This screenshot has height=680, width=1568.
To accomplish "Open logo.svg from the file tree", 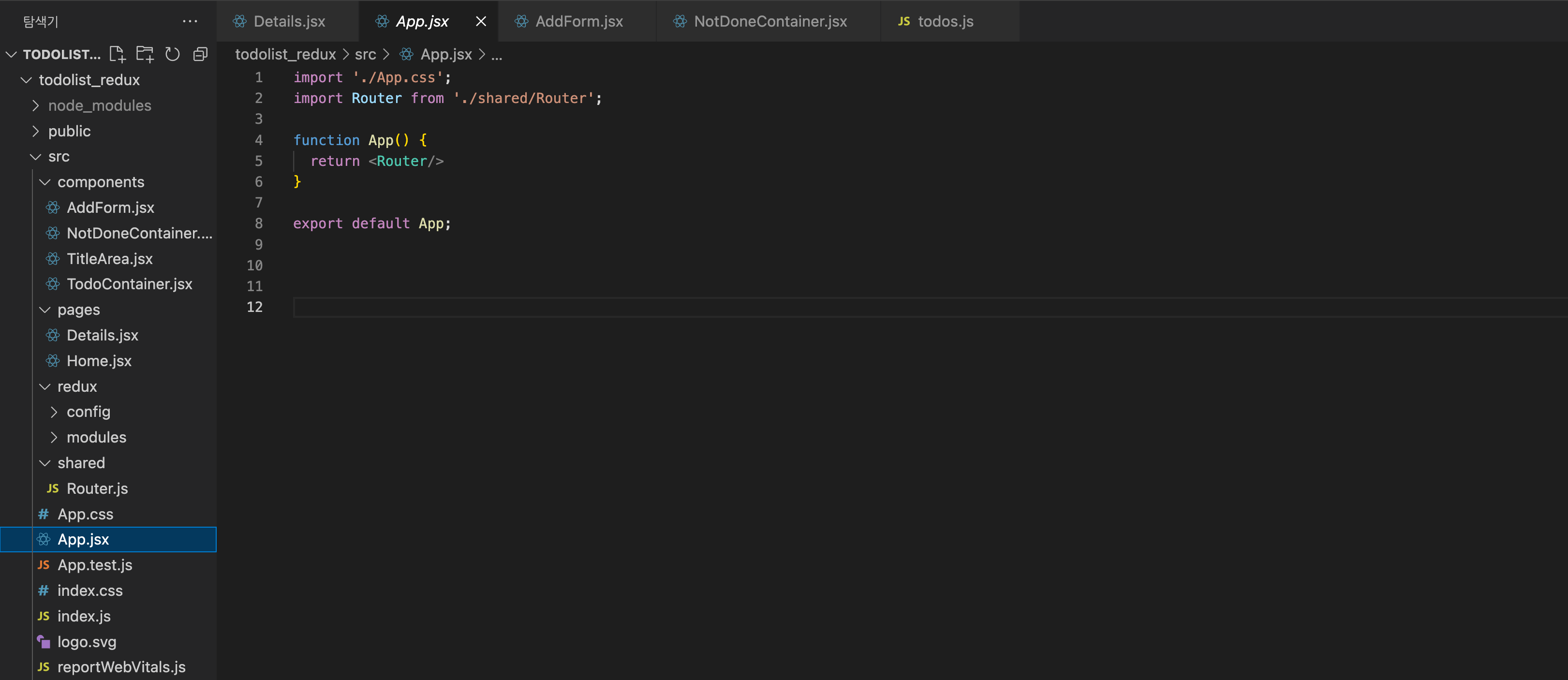I will (87, 642).
